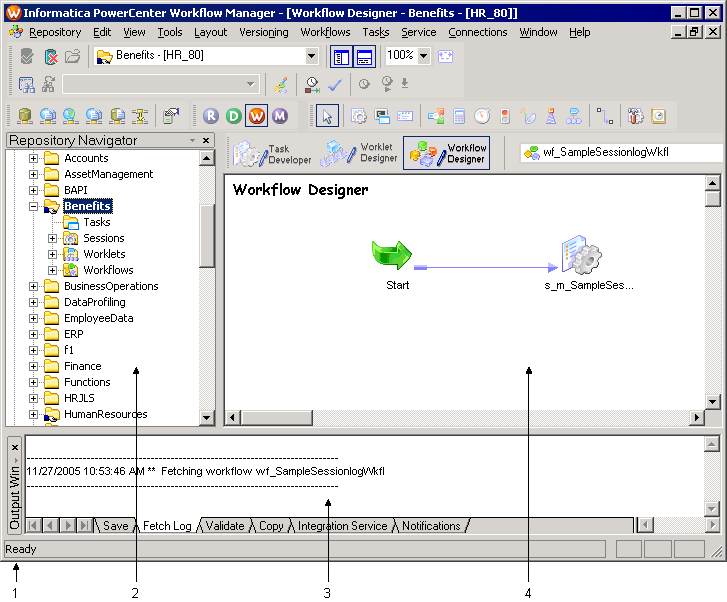Select the s_m_SampleSes session task icon
Image resolution: width=727 pixels, height=602 pixels.
point(580,256)
